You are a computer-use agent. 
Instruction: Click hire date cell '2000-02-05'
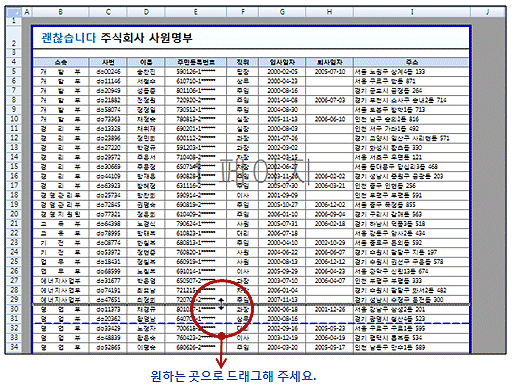click(x=282, y=72)
